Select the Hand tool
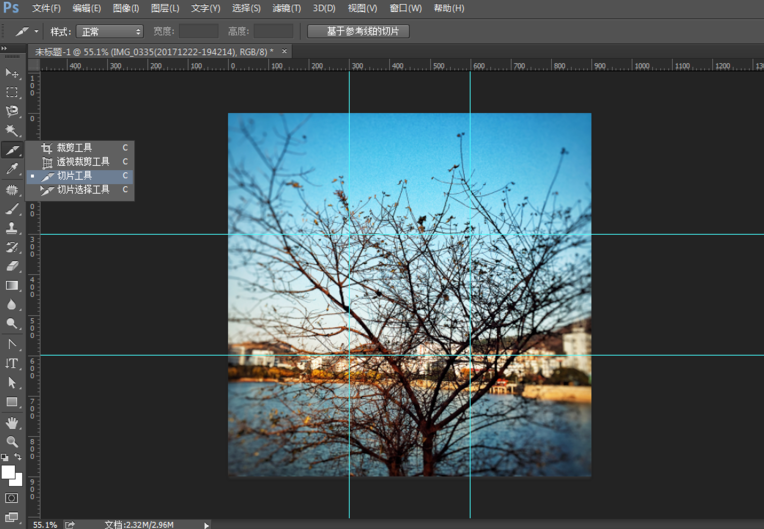This screenshot has height=529, width=764. tap(12, 422)
